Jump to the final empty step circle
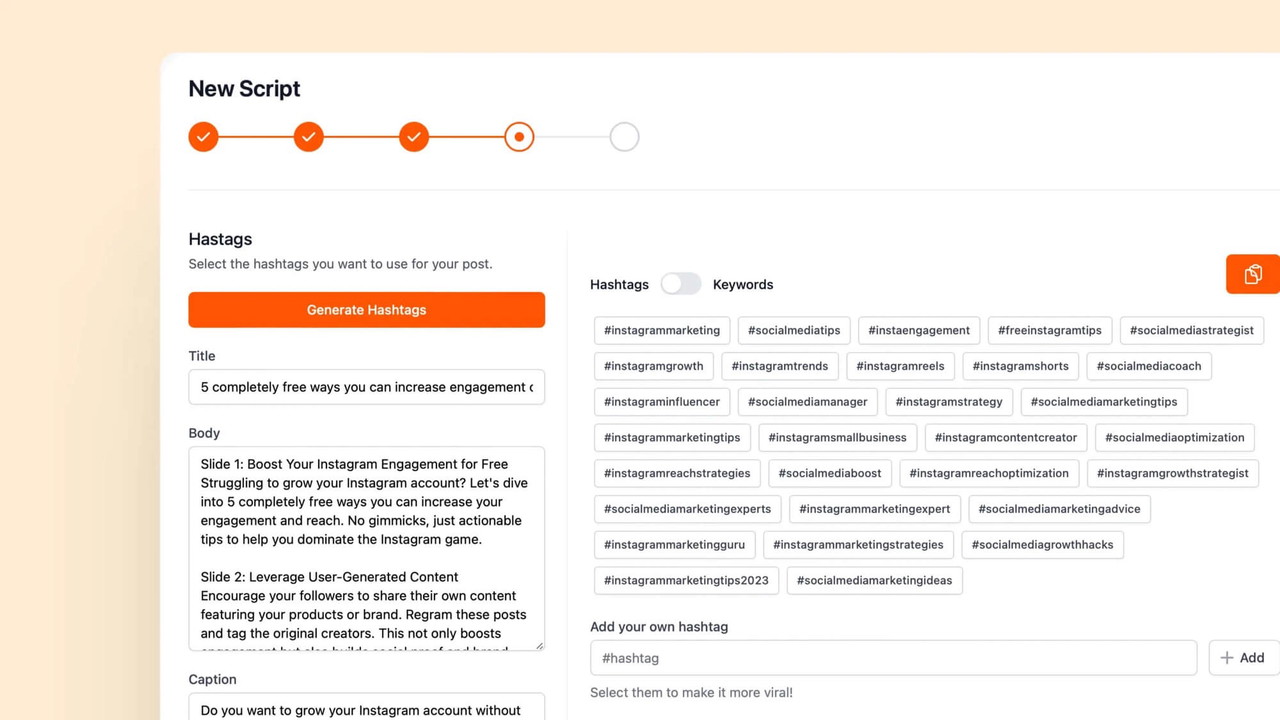Screen dimensions: 1280x720 pyautogui.click(x=624, y=137)
